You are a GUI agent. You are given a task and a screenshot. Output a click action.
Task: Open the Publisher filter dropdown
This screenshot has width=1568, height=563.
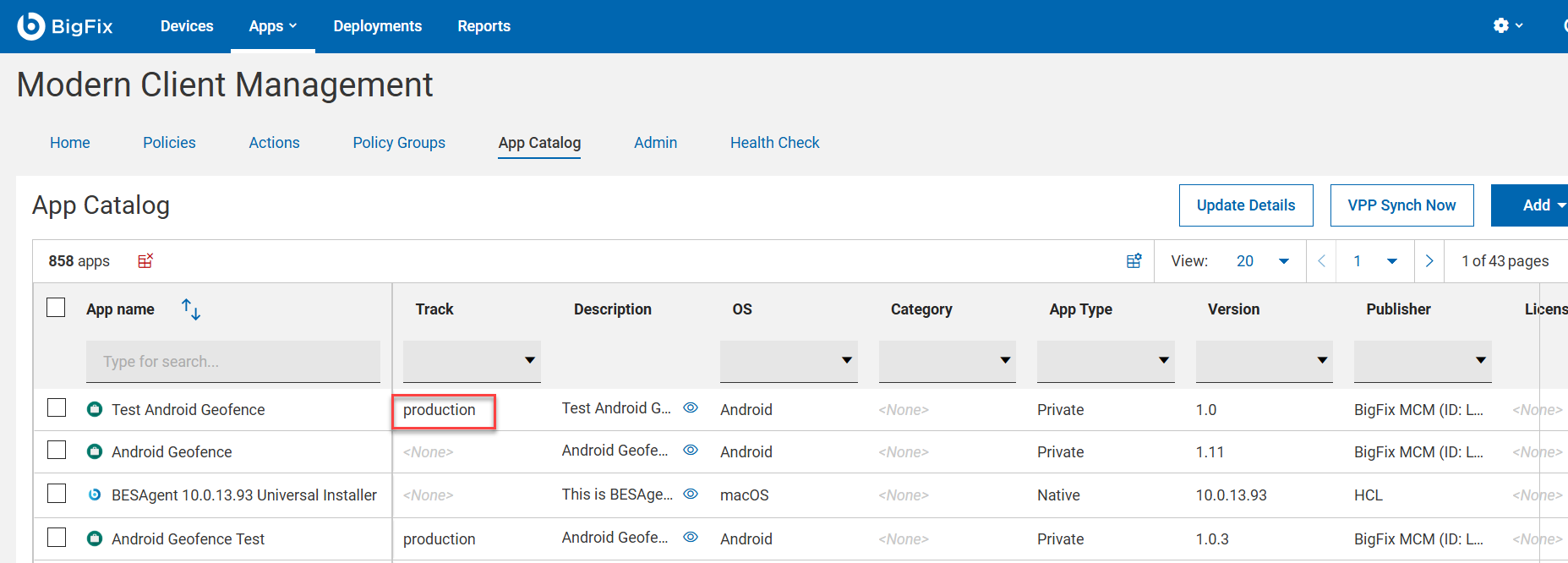click(1423, 361)
